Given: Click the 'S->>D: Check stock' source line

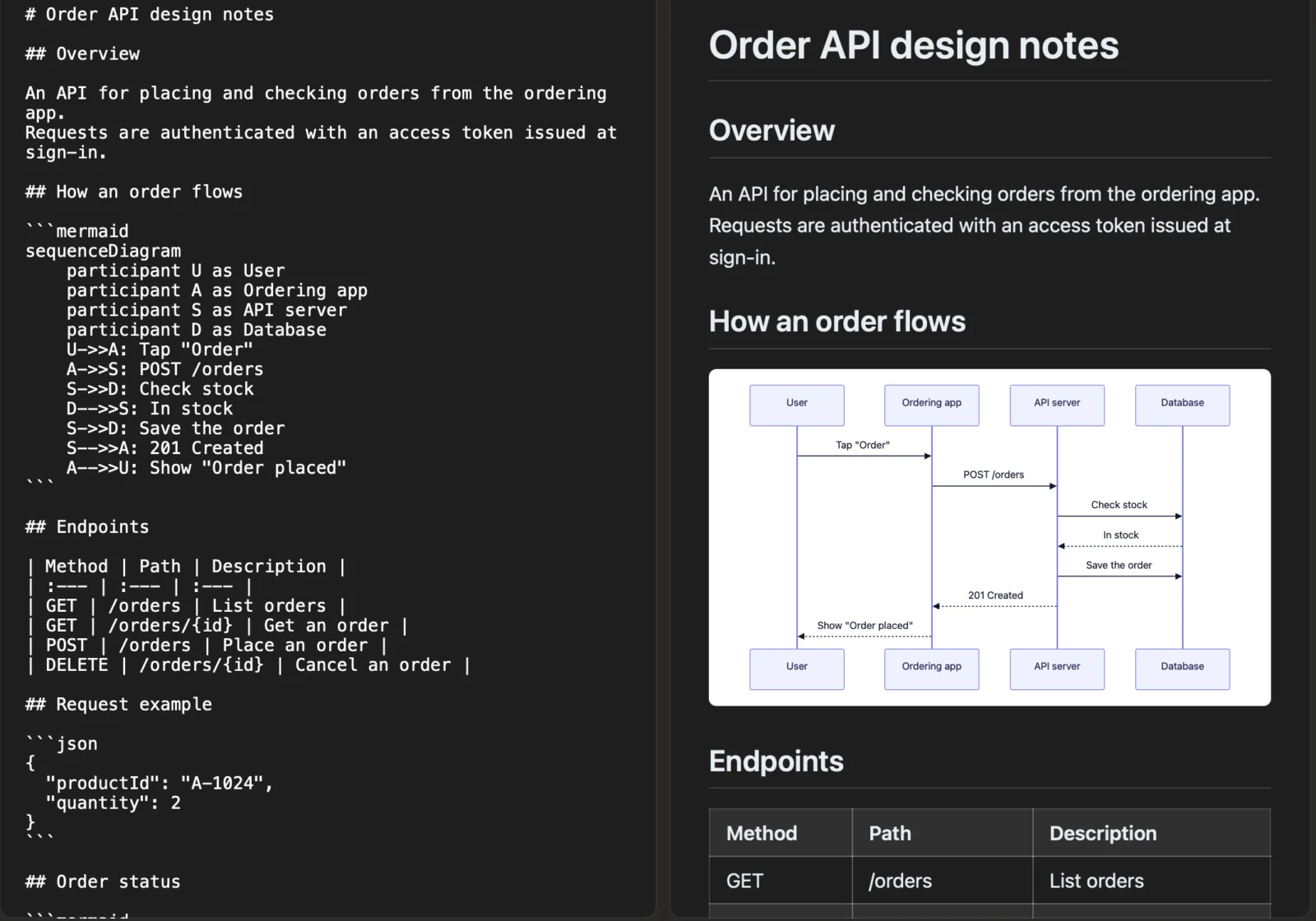Looking at the screenshot, I should pos(160,389).
